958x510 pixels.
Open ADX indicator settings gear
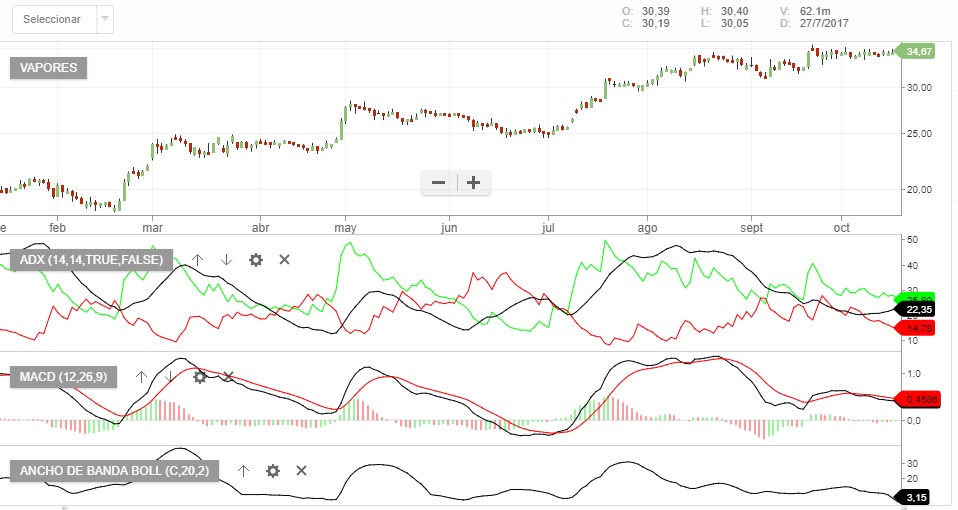point(256,260)
